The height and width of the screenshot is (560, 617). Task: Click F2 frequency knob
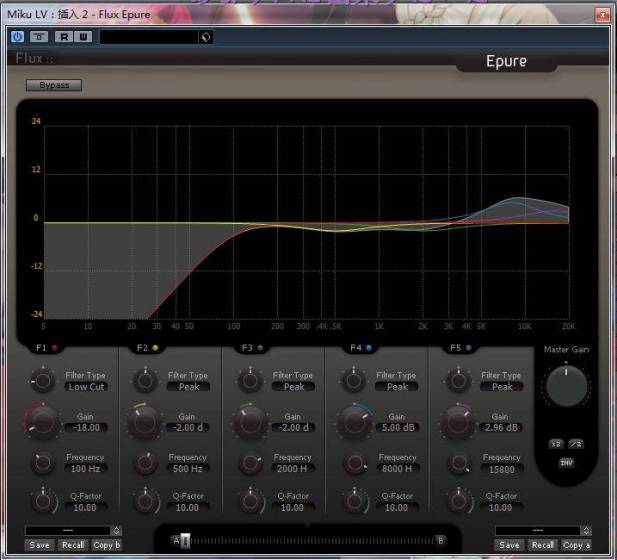coord(146,463)
